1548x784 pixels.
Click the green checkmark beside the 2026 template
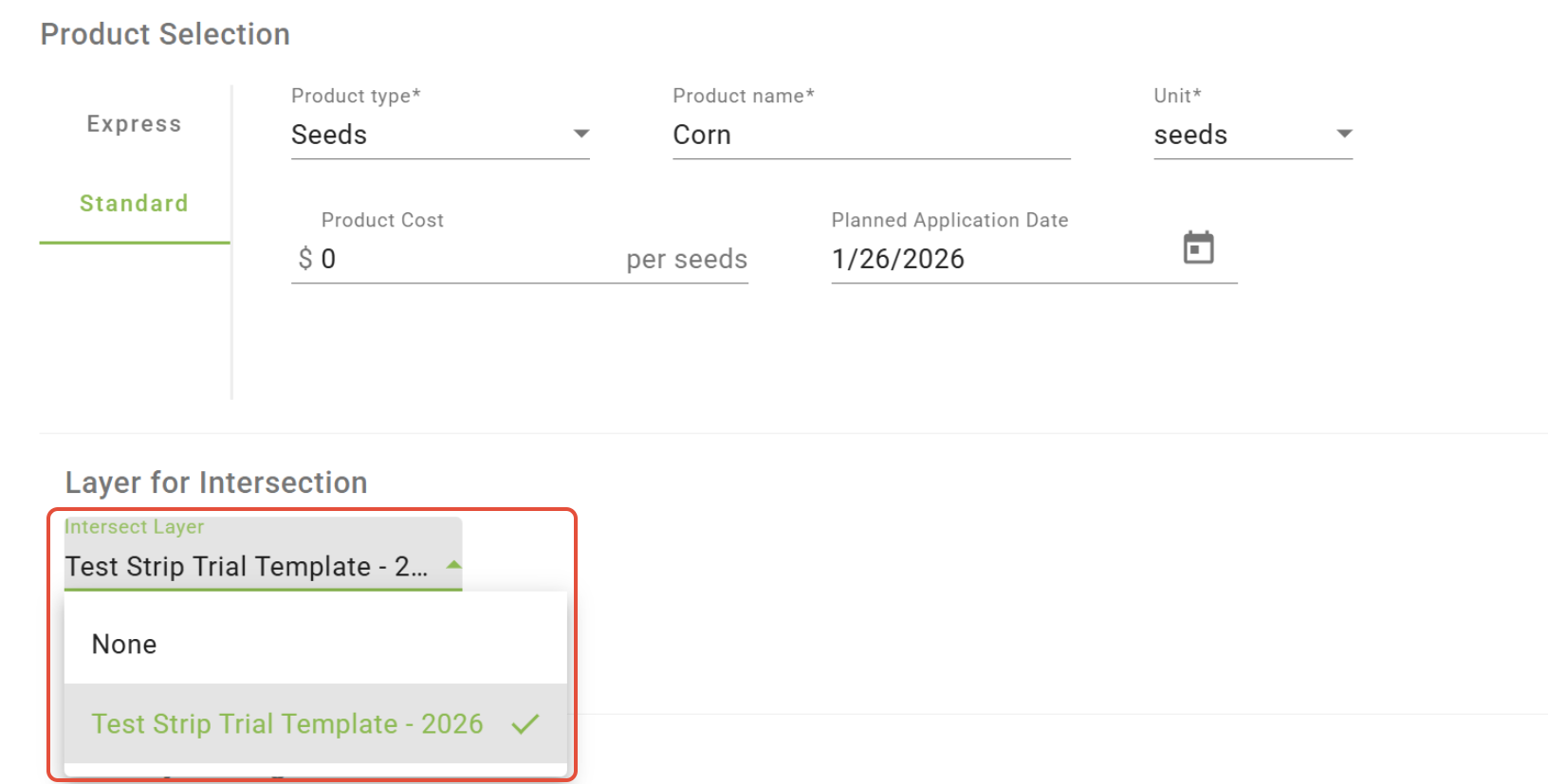[x=525, y=724]
